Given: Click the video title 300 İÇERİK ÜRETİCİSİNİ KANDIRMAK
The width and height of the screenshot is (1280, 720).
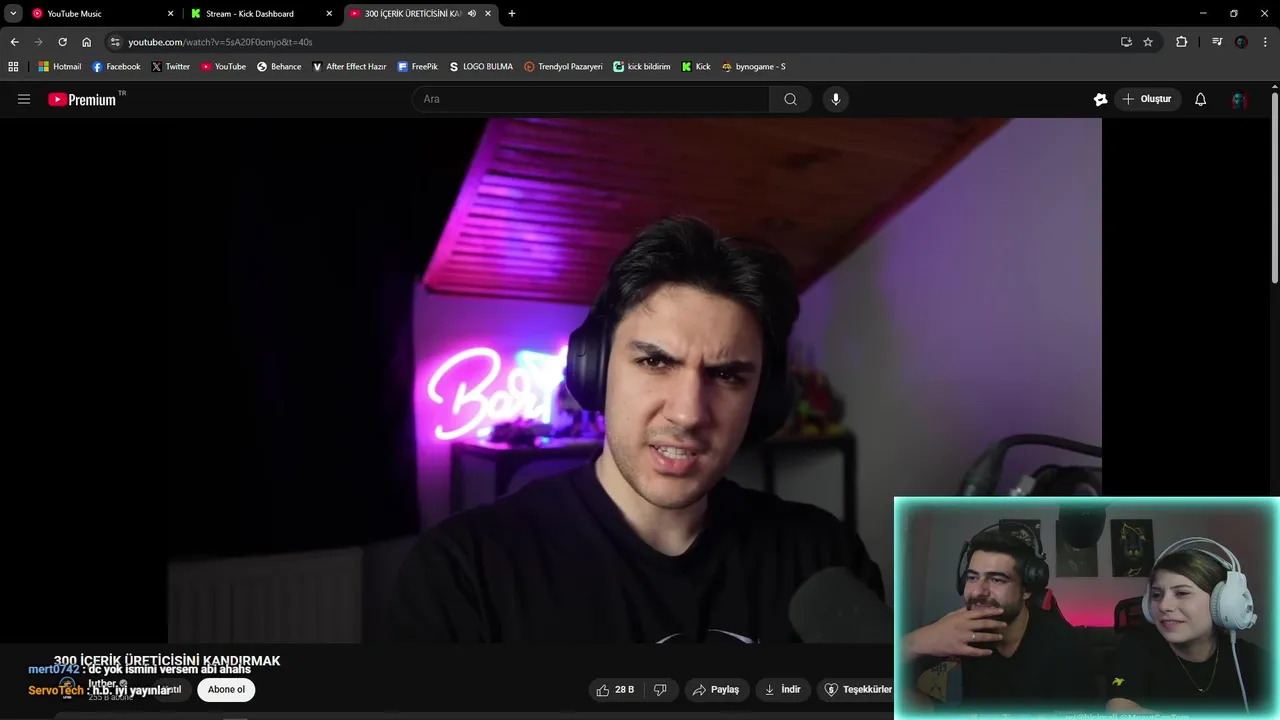Looking at the screenshot, I should pos(167,661).
